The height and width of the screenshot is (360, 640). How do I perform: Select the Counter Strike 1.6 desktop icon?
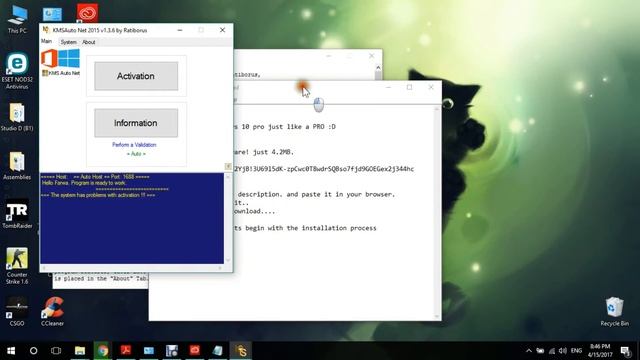17,266
